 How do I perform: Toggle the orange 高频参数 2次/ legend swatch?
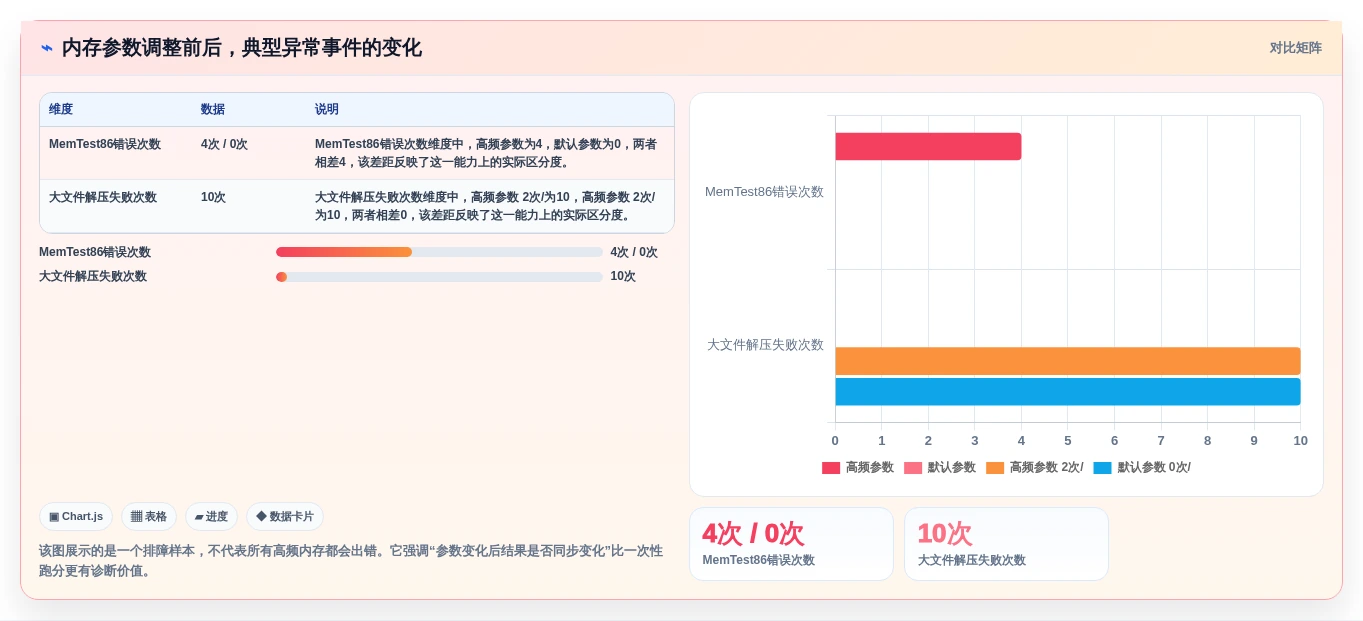(x=995, y=468)
